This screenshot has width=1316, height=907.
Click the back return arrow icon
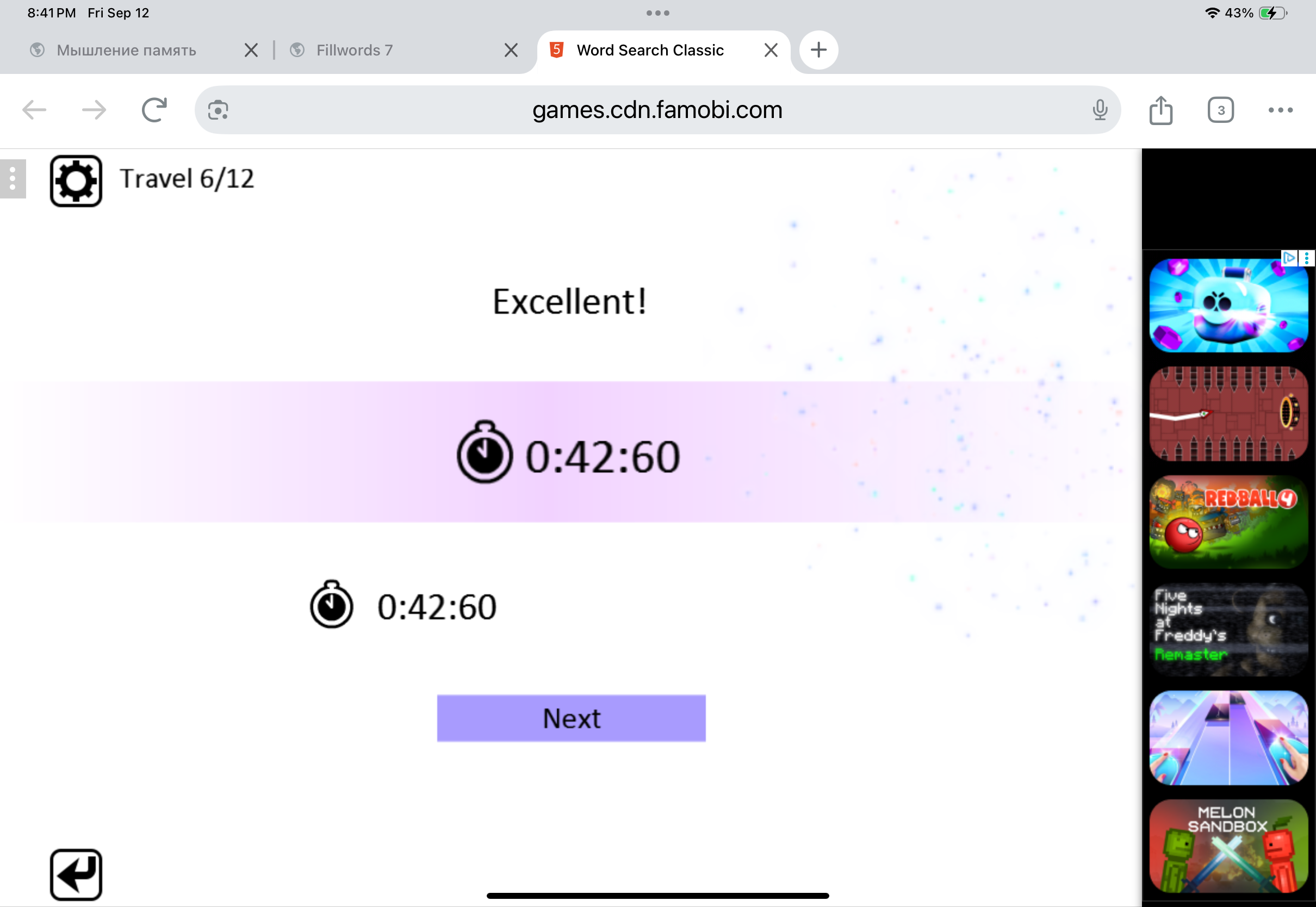tap(76, 874)
